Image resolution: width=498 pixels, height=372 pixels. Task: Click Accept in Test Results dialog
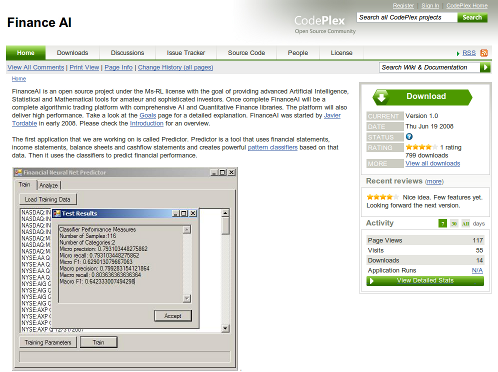point(173,316)
